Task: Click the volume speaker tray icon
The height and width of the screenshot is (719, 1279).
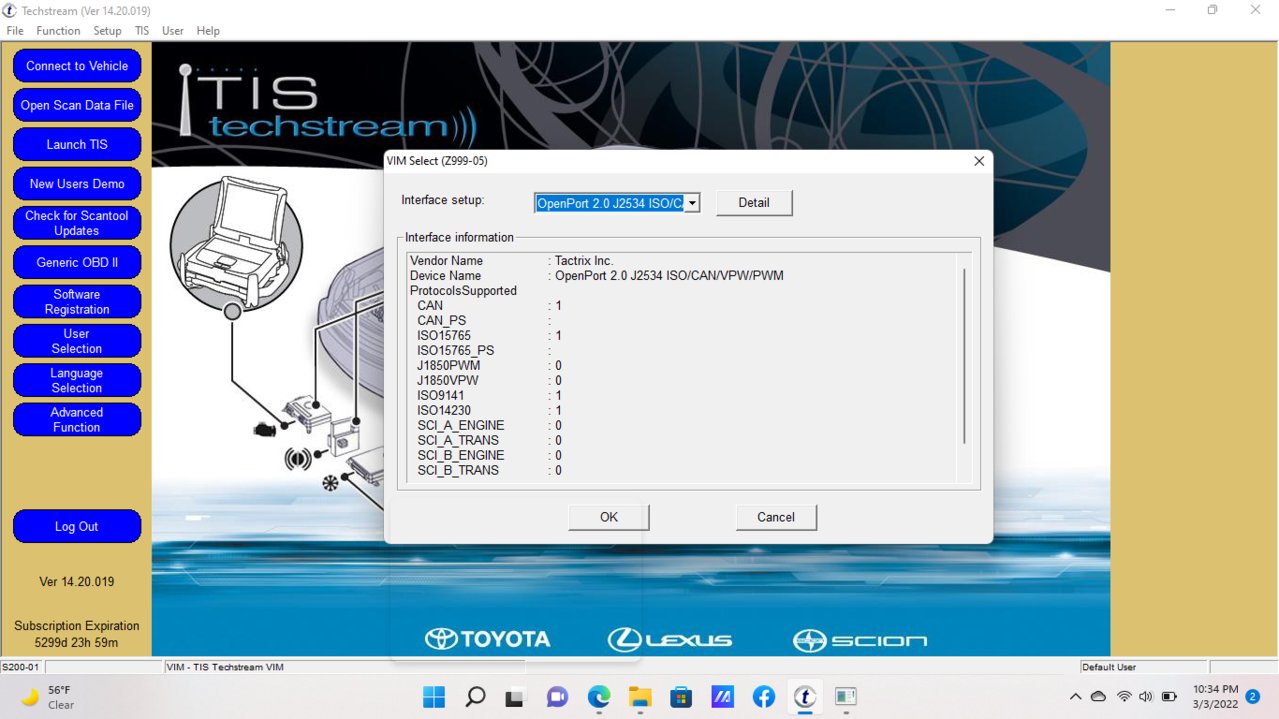Action: [1146, 696]
